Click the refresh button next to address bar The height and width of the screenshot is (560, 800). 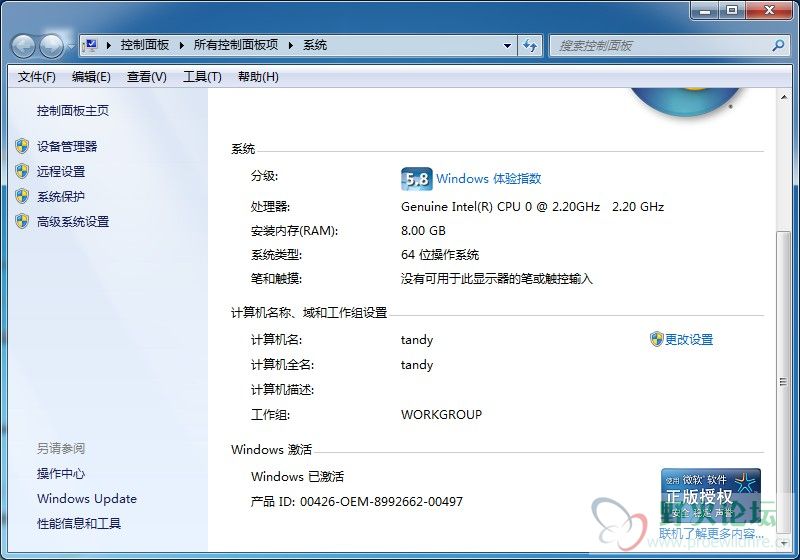click(x=530, y=46)
